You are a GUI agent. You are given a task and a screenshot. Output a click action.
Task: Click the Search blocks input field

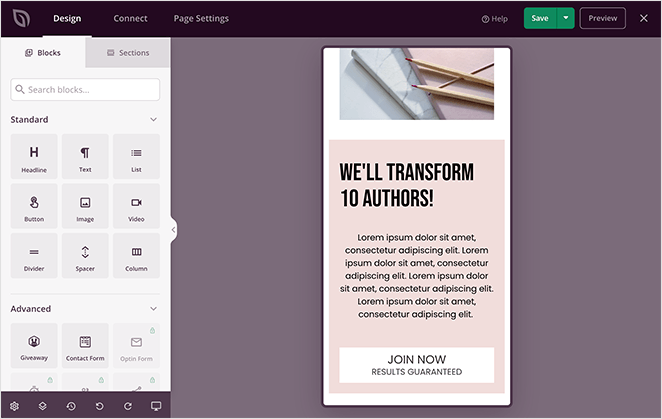[x=85, y=90]
